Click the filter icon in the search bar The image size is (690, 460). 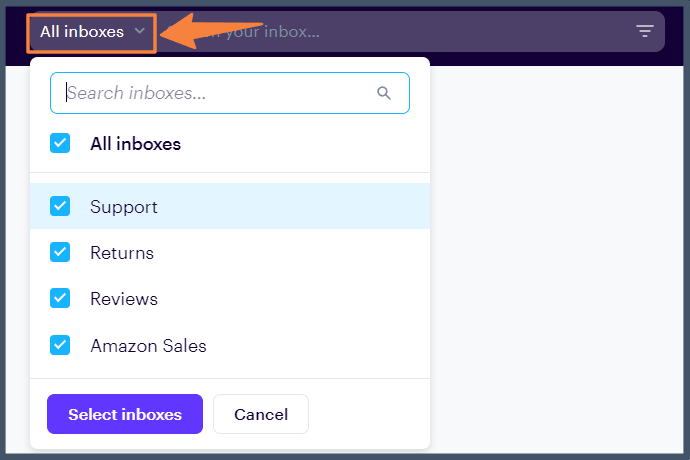pos(645,31)
